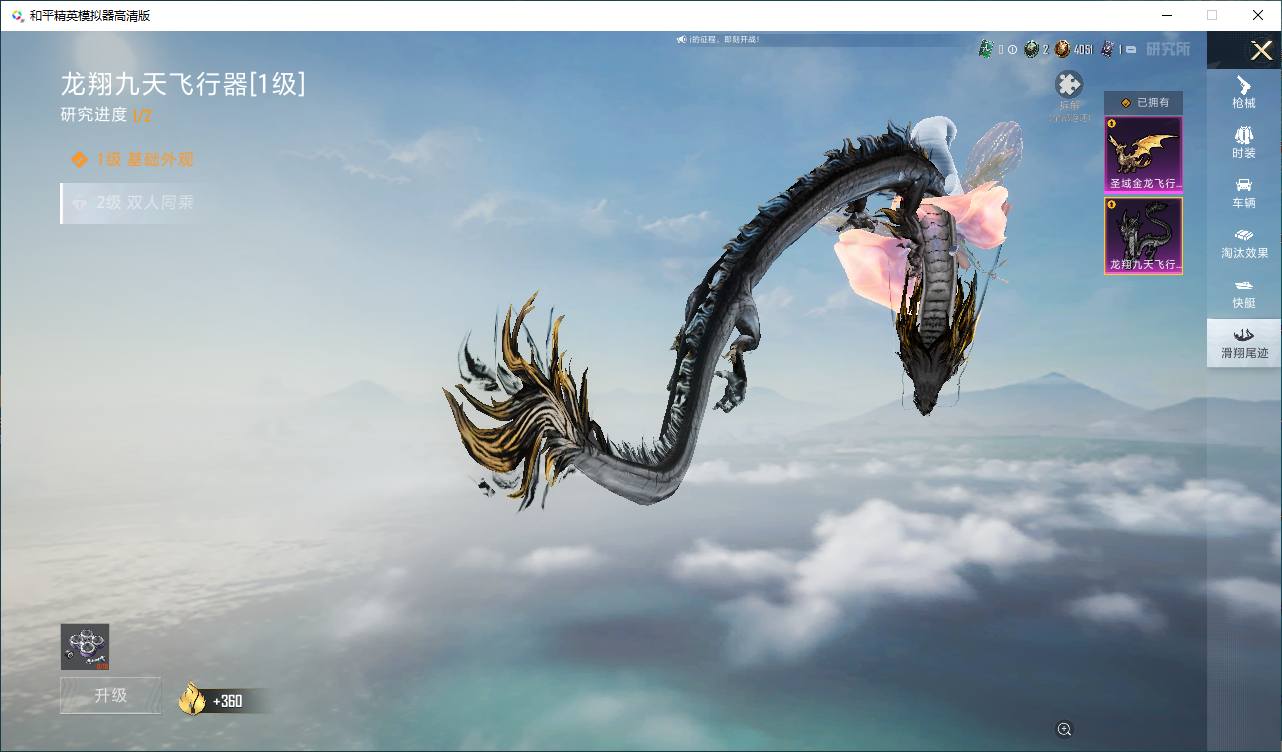Click the 拆解 puzzle piece icon
Image resolution: width=1282 pixels, height=752 pixels.
(1069, 85)
